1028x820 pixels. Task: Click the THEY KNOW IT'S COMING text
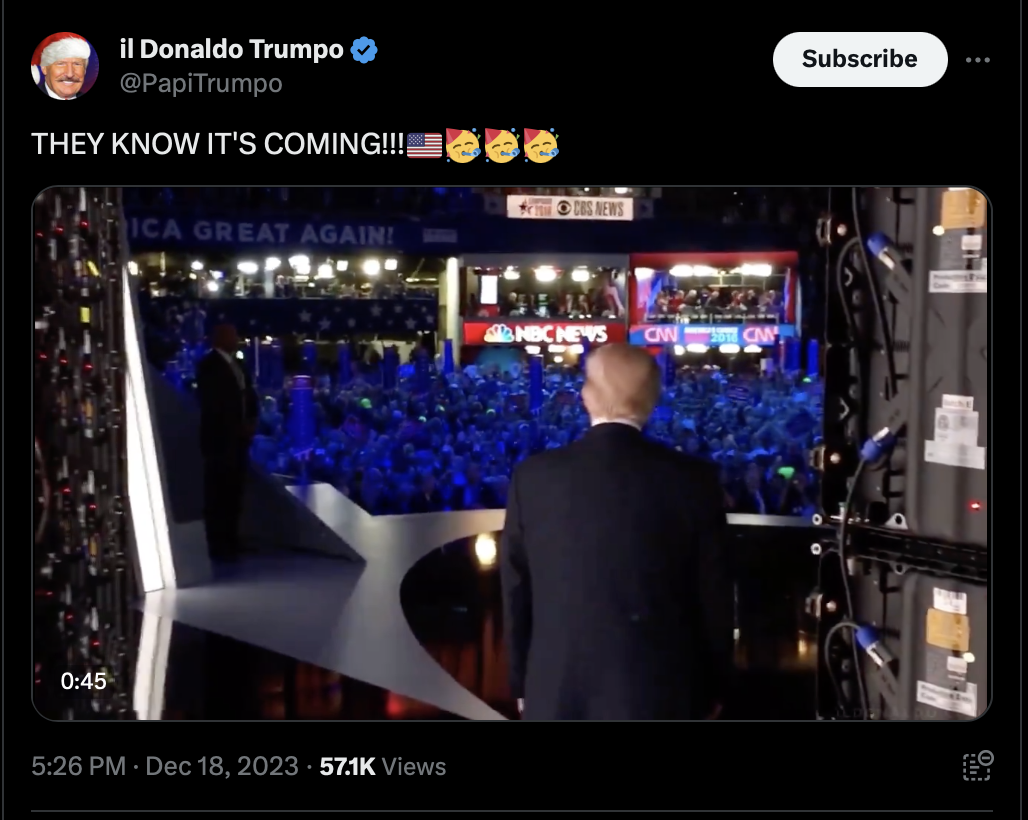point(218,144)
